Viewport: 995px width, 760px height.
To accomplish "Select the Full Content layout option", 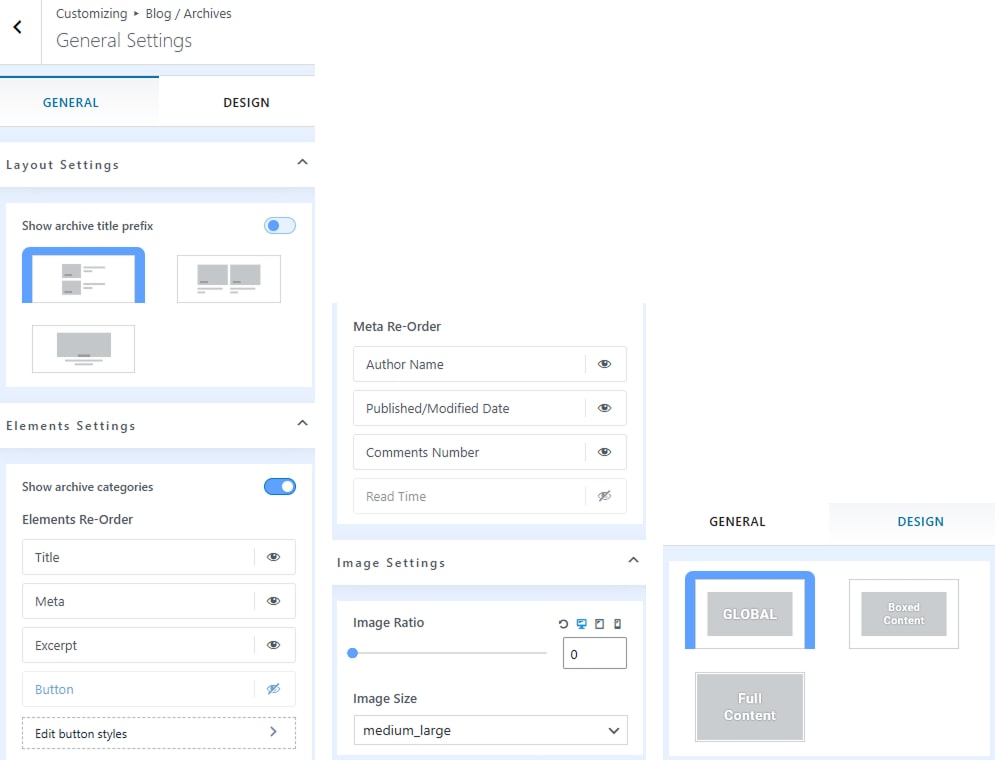I will pos(750,707).
